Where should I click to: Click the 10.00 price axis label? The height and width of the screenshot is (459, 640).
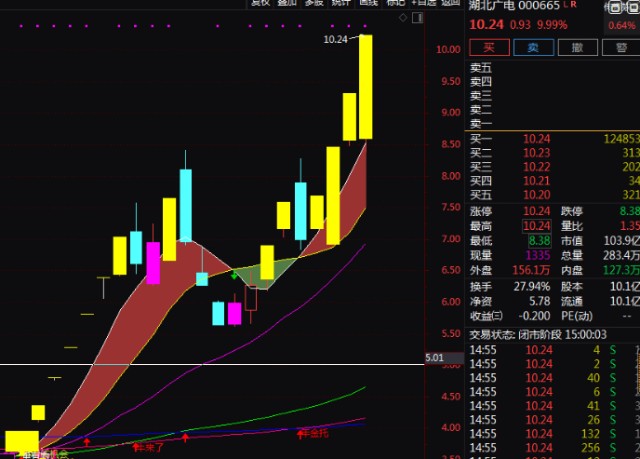448,49
